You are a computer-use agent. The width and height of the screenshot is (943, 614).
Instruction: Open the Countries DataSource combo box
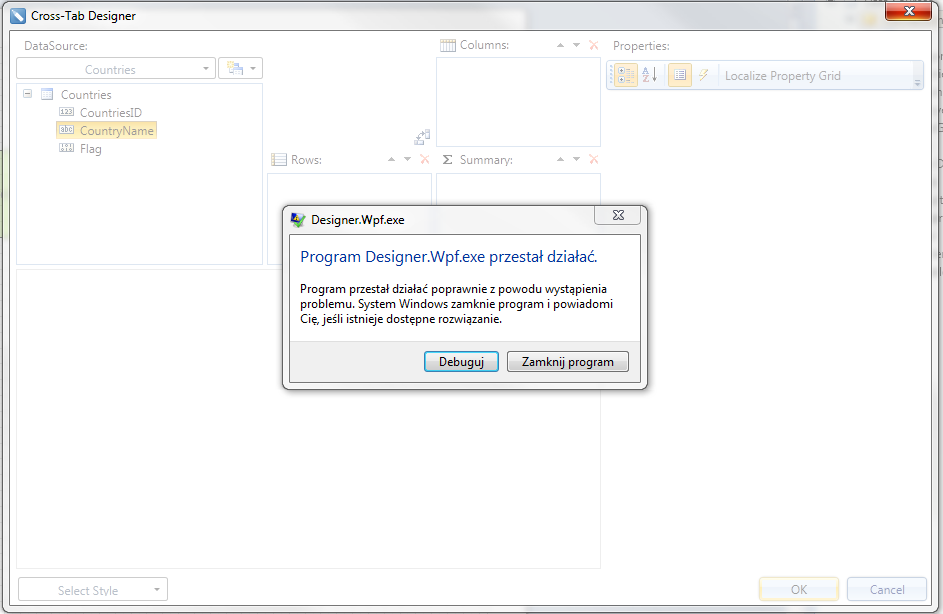pyautogui.click(x=115, y=69)
